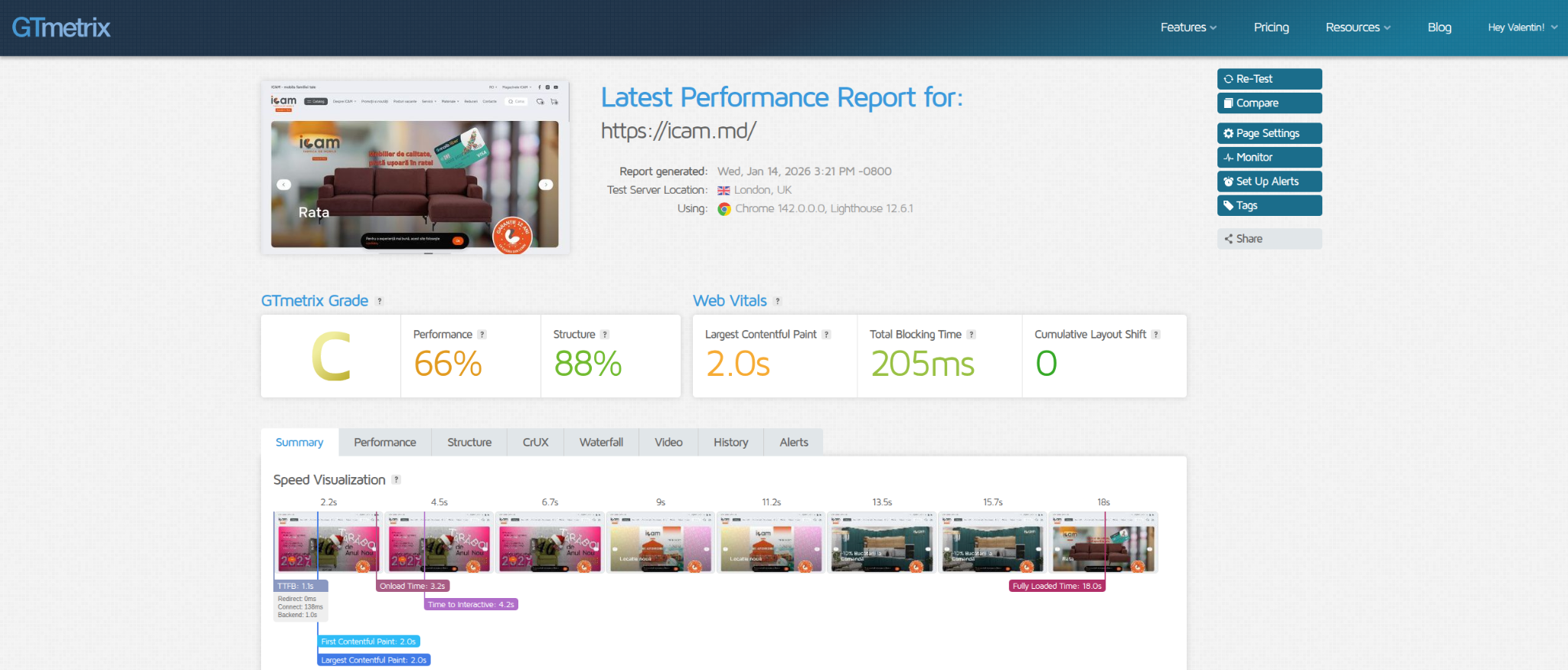Open the Hey Valentin! account menu

1522,28
